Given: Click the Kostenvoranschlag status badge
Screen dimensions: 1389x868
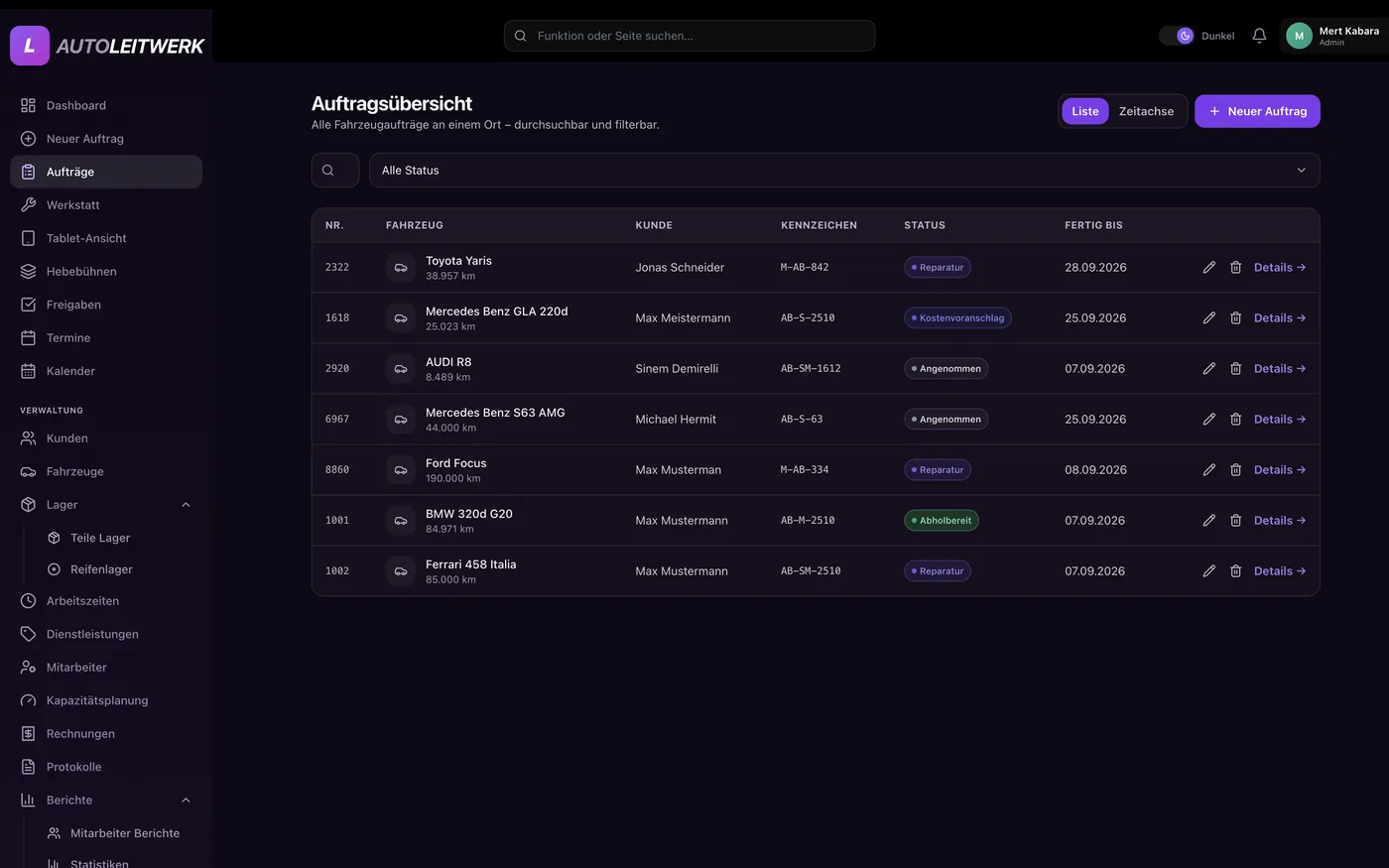Looking at the screenshot, I should (957, 317).
